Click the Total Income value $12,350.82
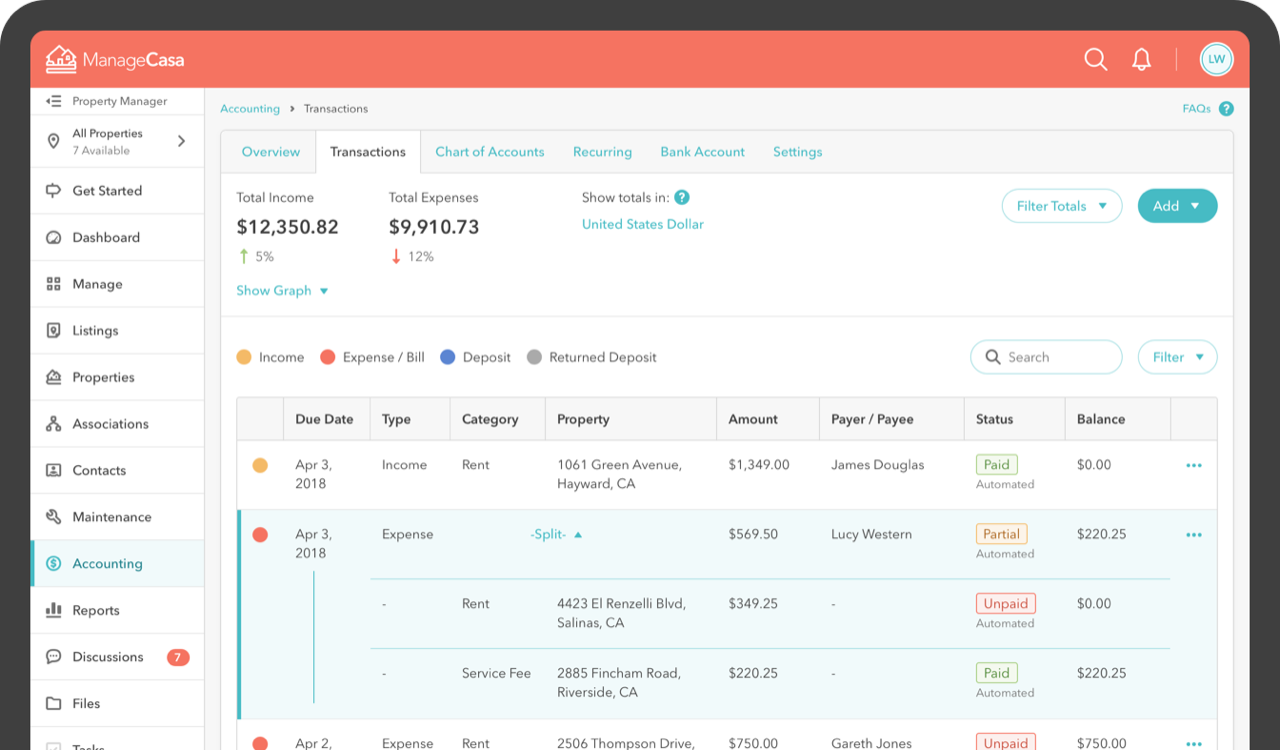 pyautogui.click(x=287, y=227)
